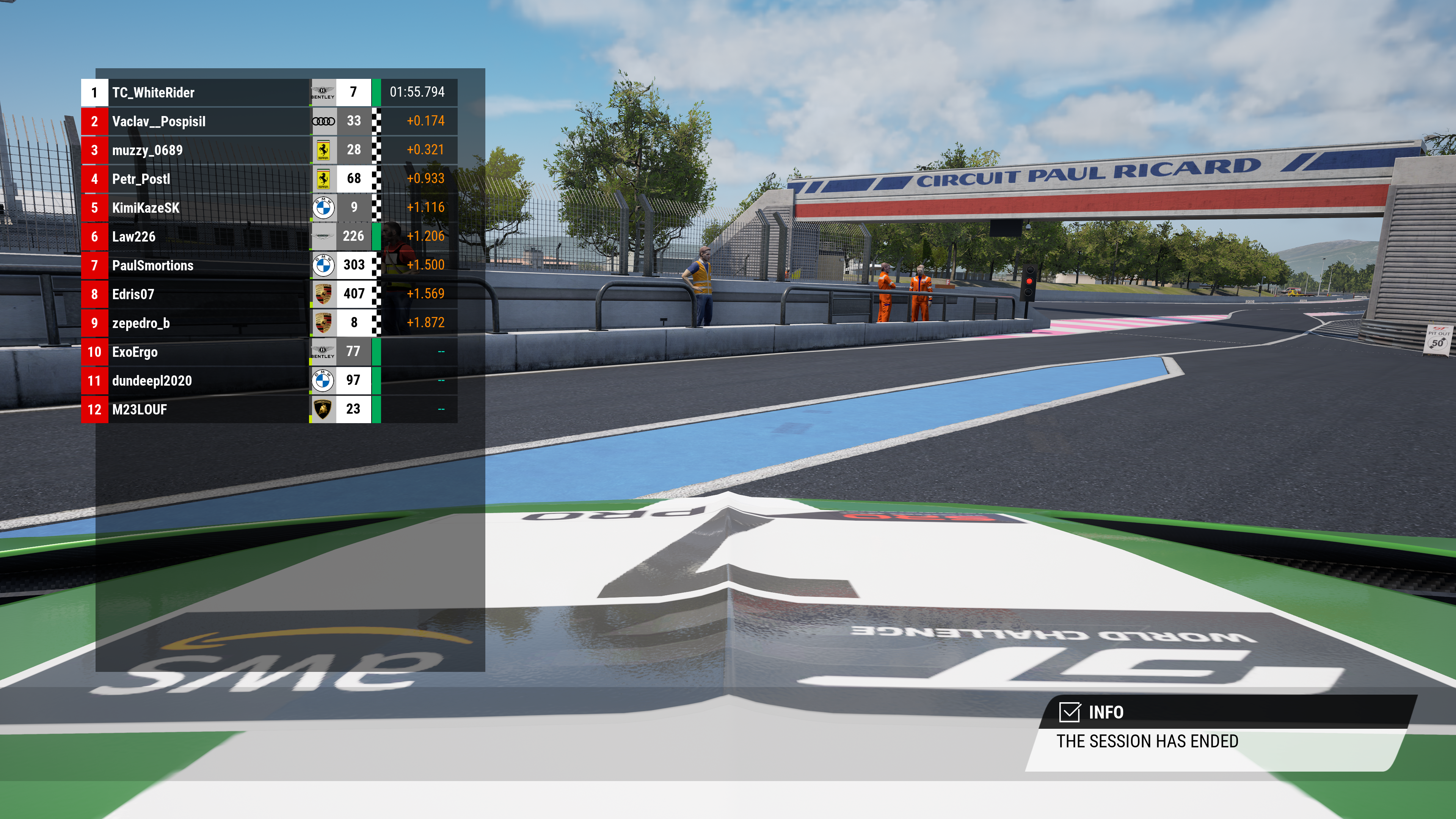Click car number 97
1456x819 pixels.
tap(354, 380)
